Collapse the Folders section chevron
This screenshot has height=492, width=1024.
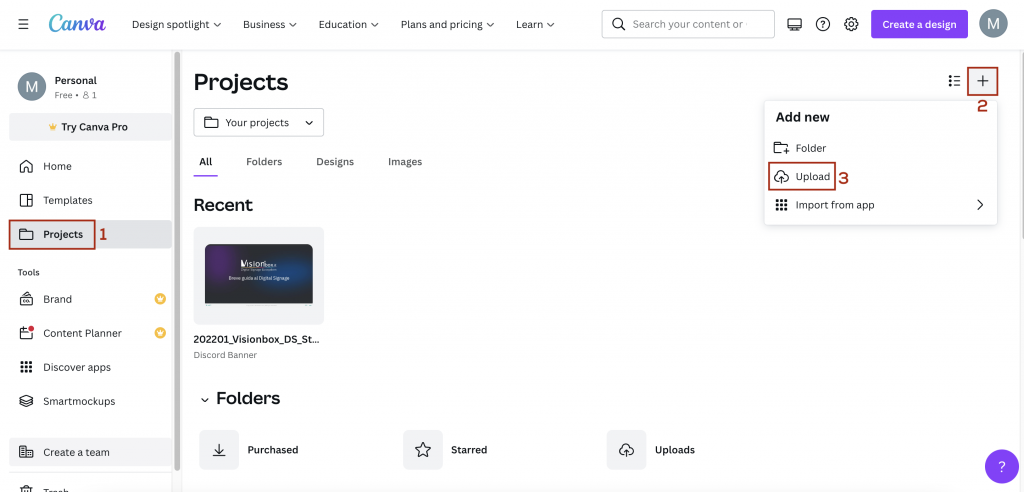pyautogui.click(x=205, y=399)
